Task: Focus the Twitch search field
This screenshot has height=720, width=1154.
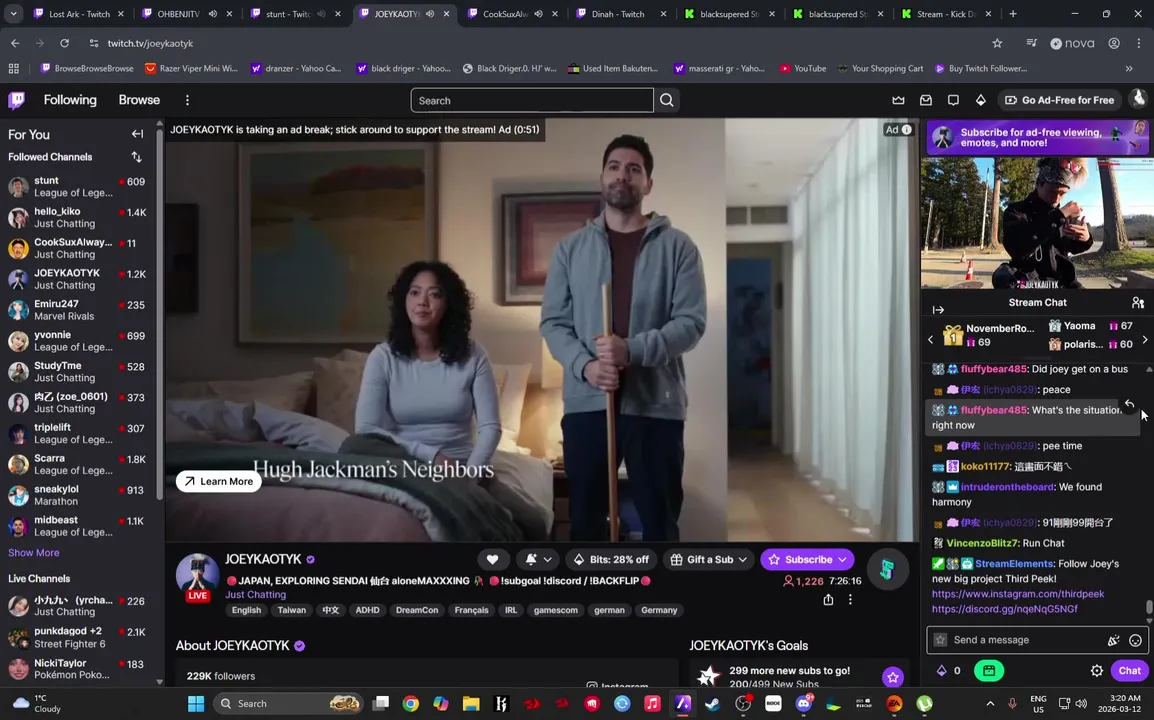Action: click(x=532, y=100)
